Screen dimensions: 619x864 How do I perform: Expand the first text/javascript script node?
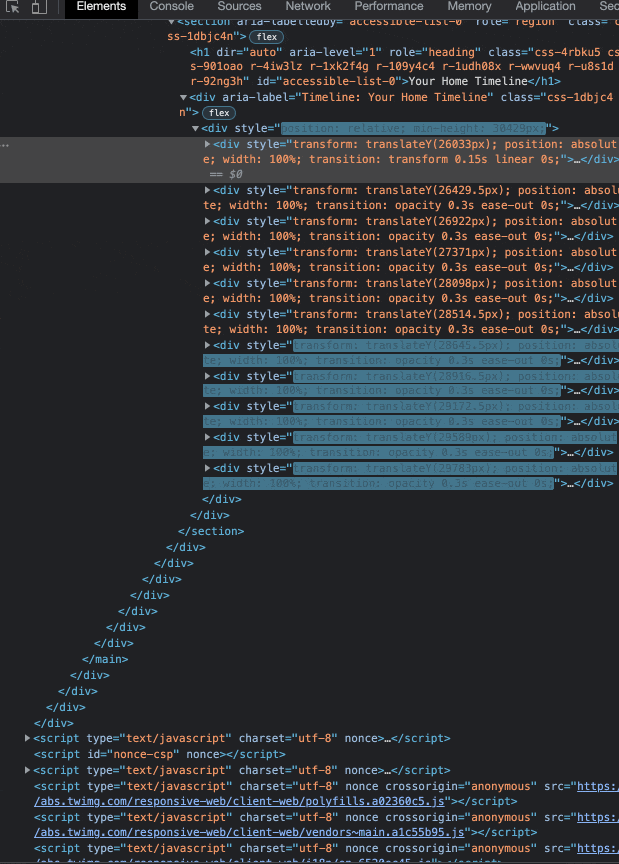click(27, 738)
